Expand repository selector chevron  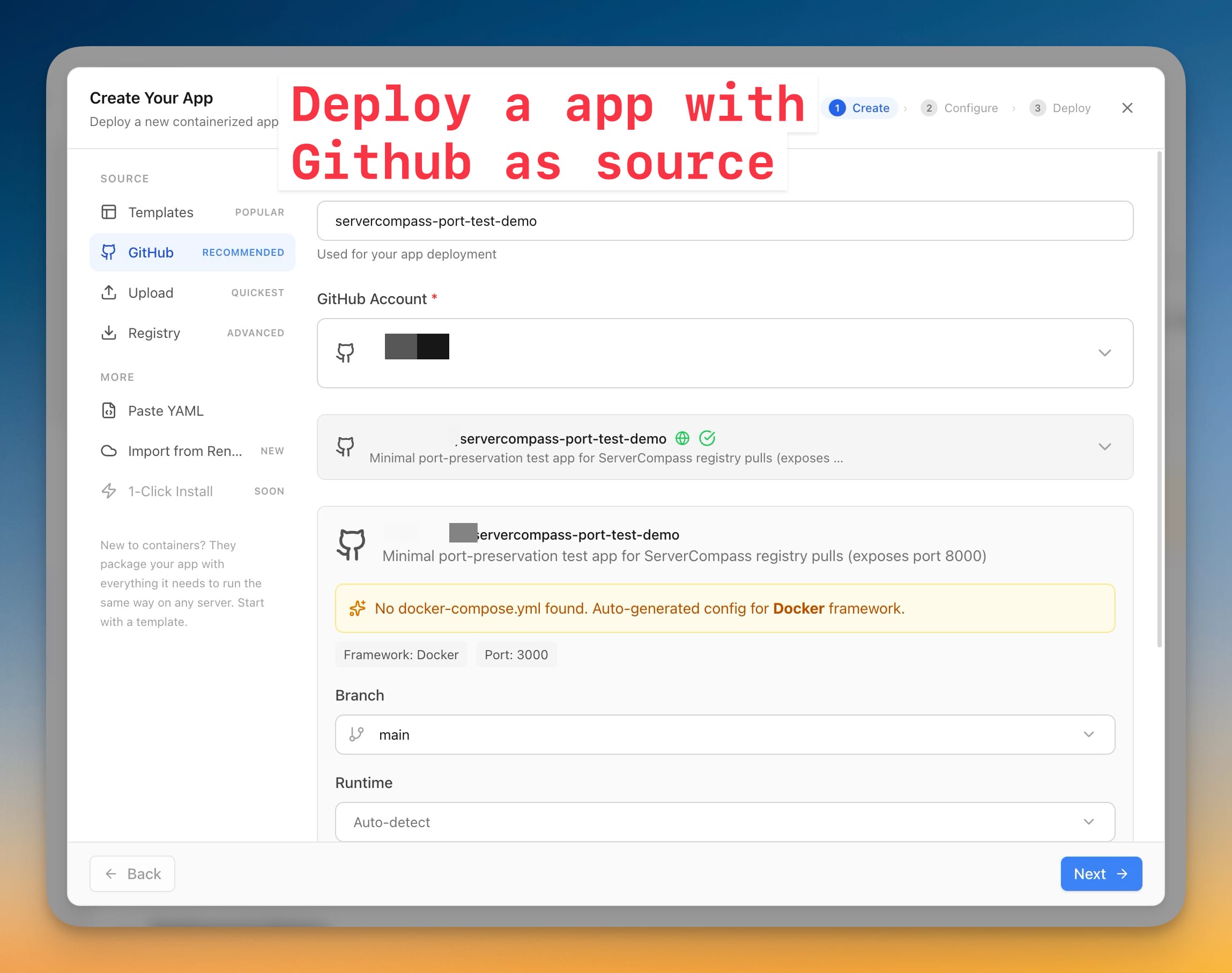1105,447
